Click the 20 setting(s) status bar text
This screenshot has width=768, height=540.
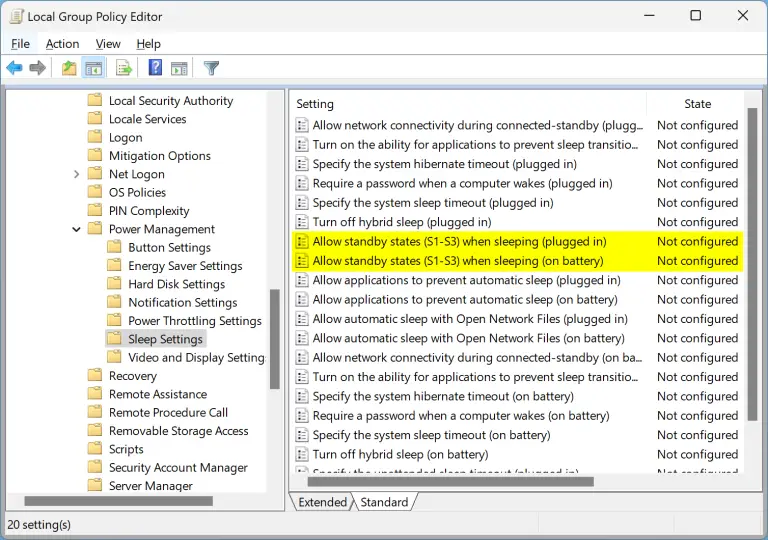coord(39,525)
